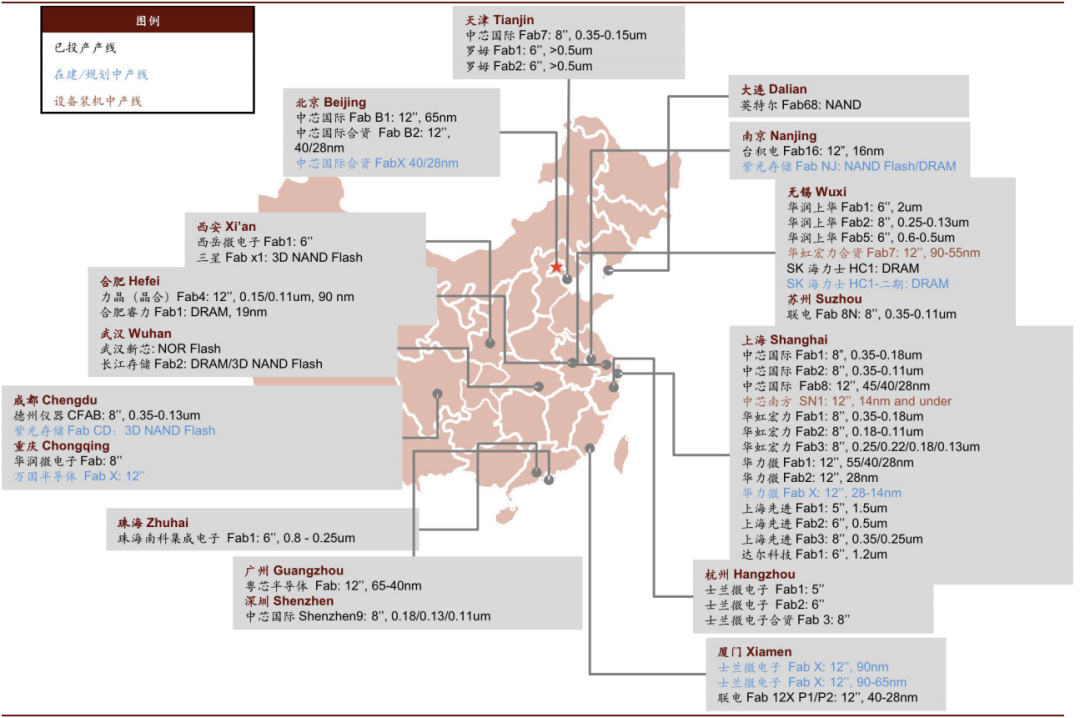
Task: Click blue '中芯国际合资 FabX 40/28nm' line
Action: point(377,163)
